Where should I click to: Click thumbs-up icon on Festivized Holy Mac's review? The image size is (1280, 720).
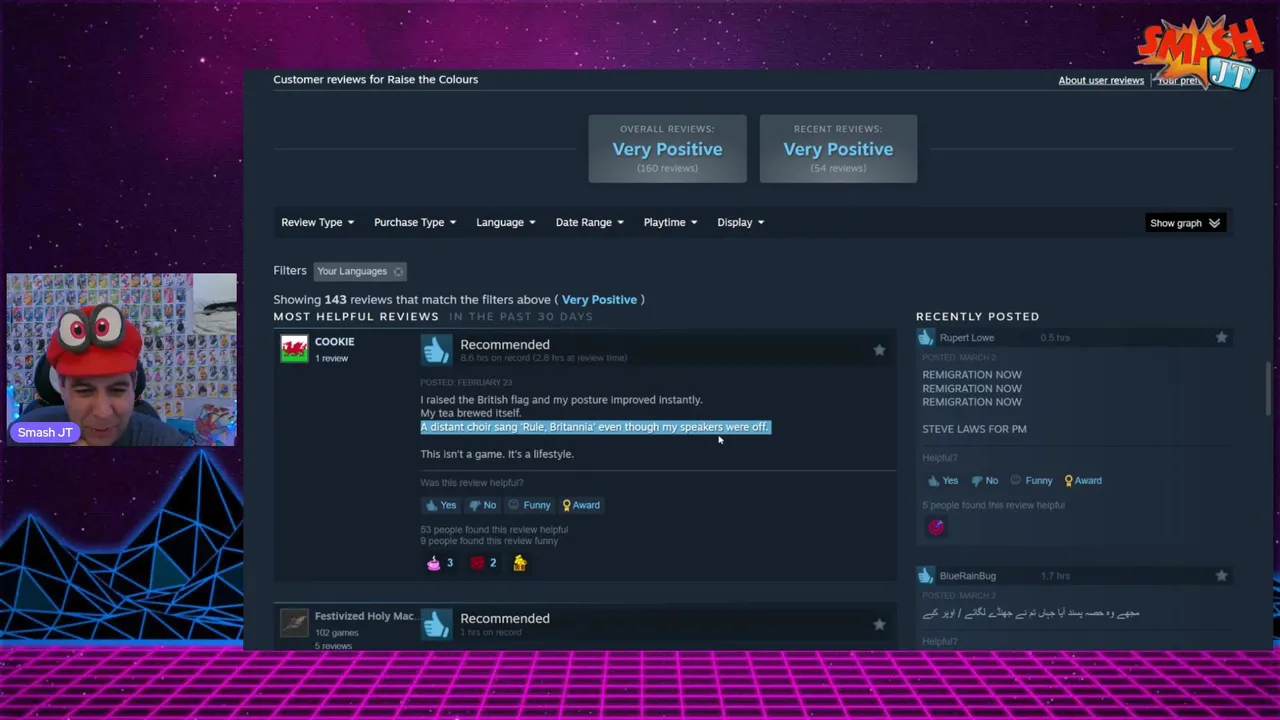(x=436, y=625)
